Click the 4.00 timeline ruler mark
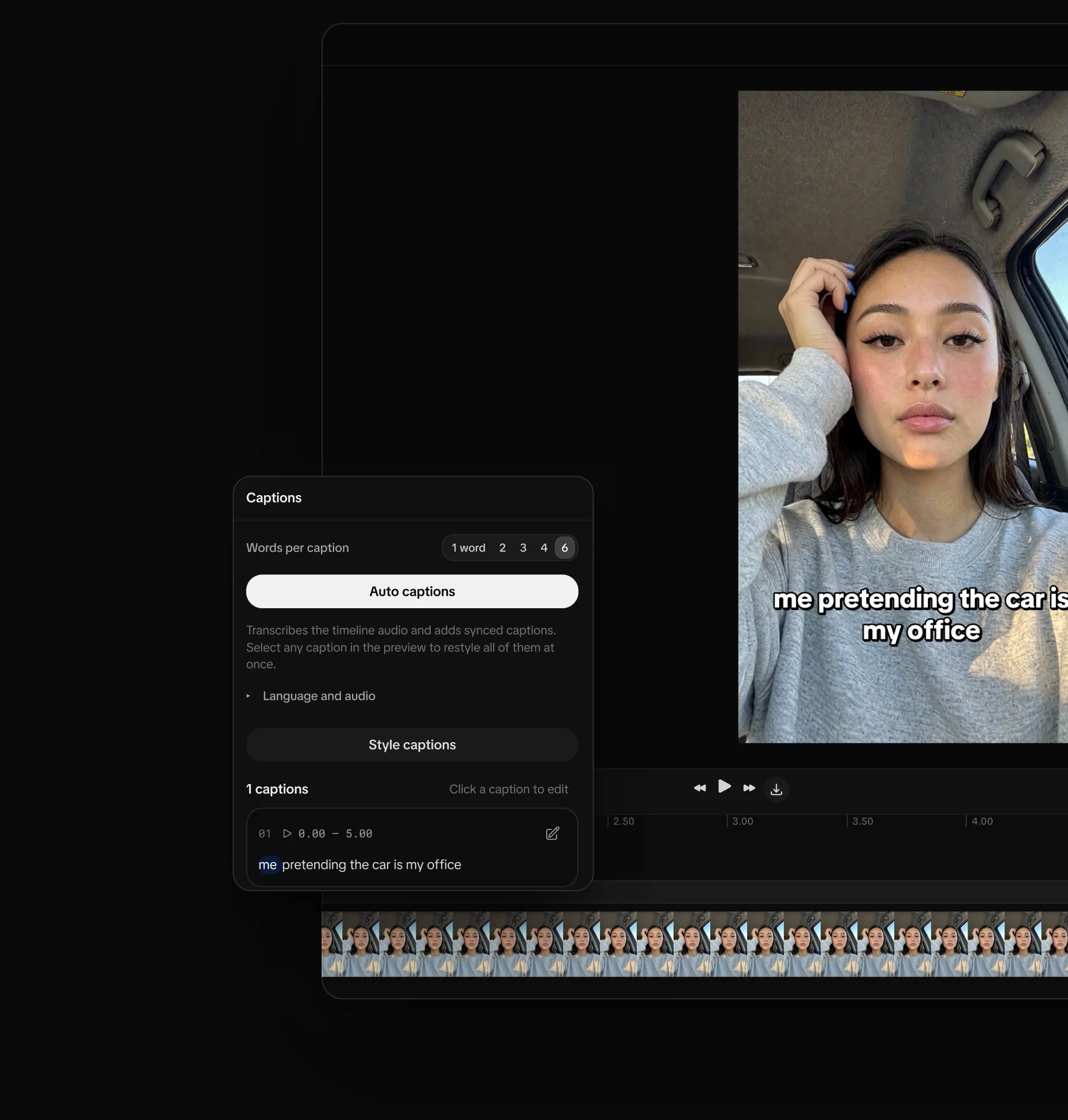 (x=982, y=821)
